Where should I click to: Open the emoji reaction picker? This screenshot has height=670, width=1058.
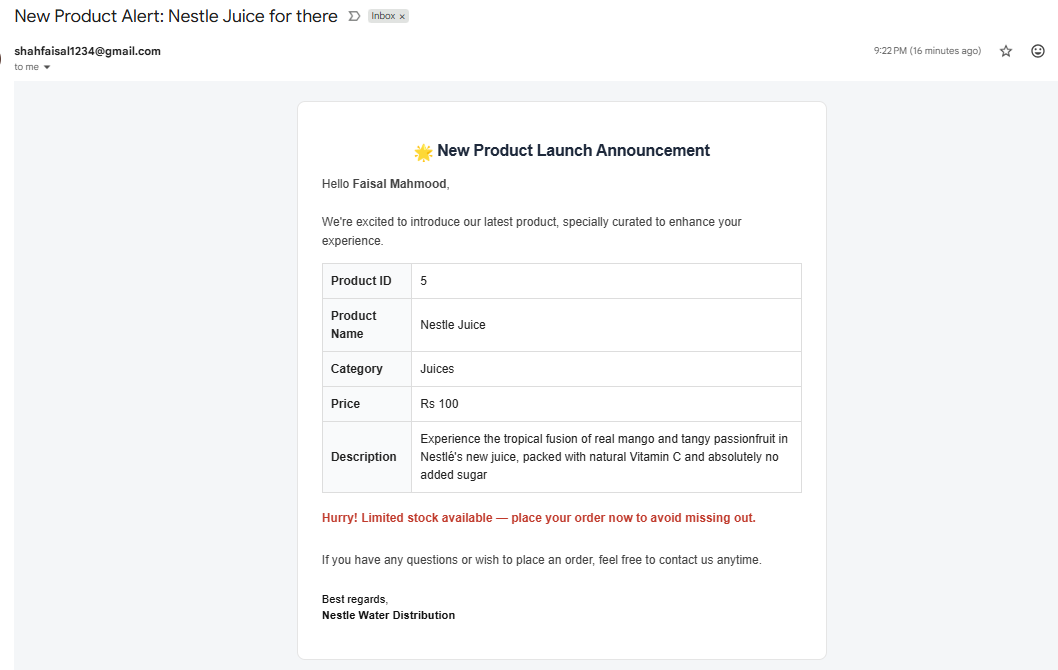(1037, 50)
